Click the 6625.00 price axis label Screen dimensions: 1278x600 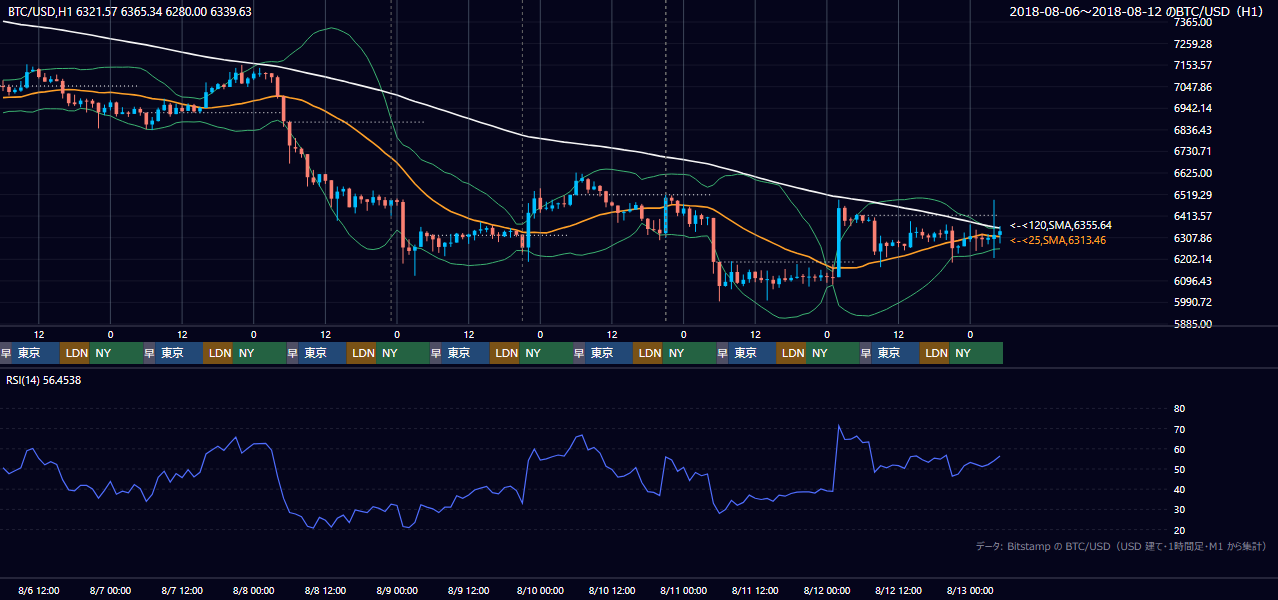click(1192, 173)
